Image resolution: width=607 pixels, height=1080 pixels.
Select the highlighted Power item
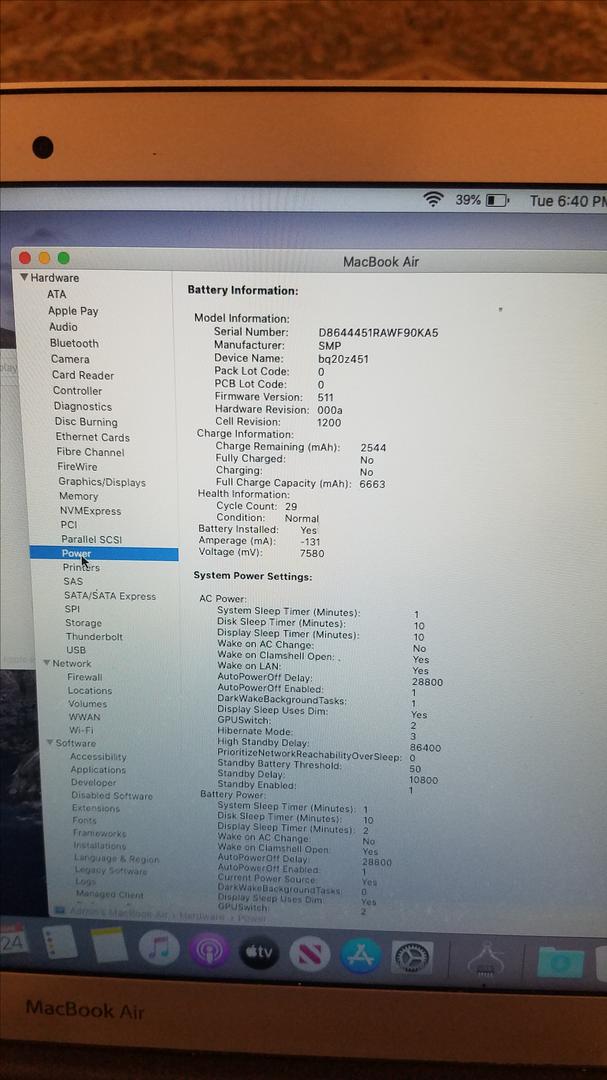click(104, 553)
